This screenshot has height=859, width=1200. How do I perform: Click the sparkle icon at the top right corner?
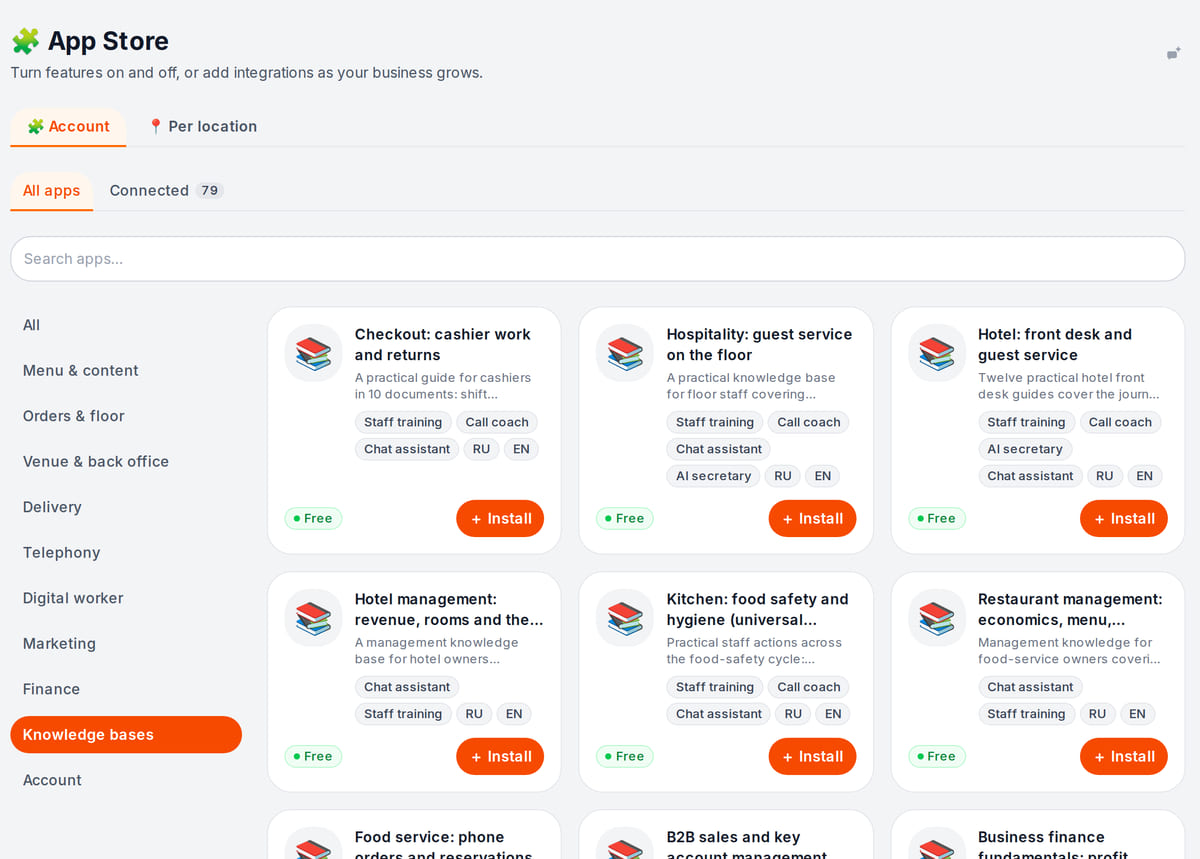[1174, 54]
